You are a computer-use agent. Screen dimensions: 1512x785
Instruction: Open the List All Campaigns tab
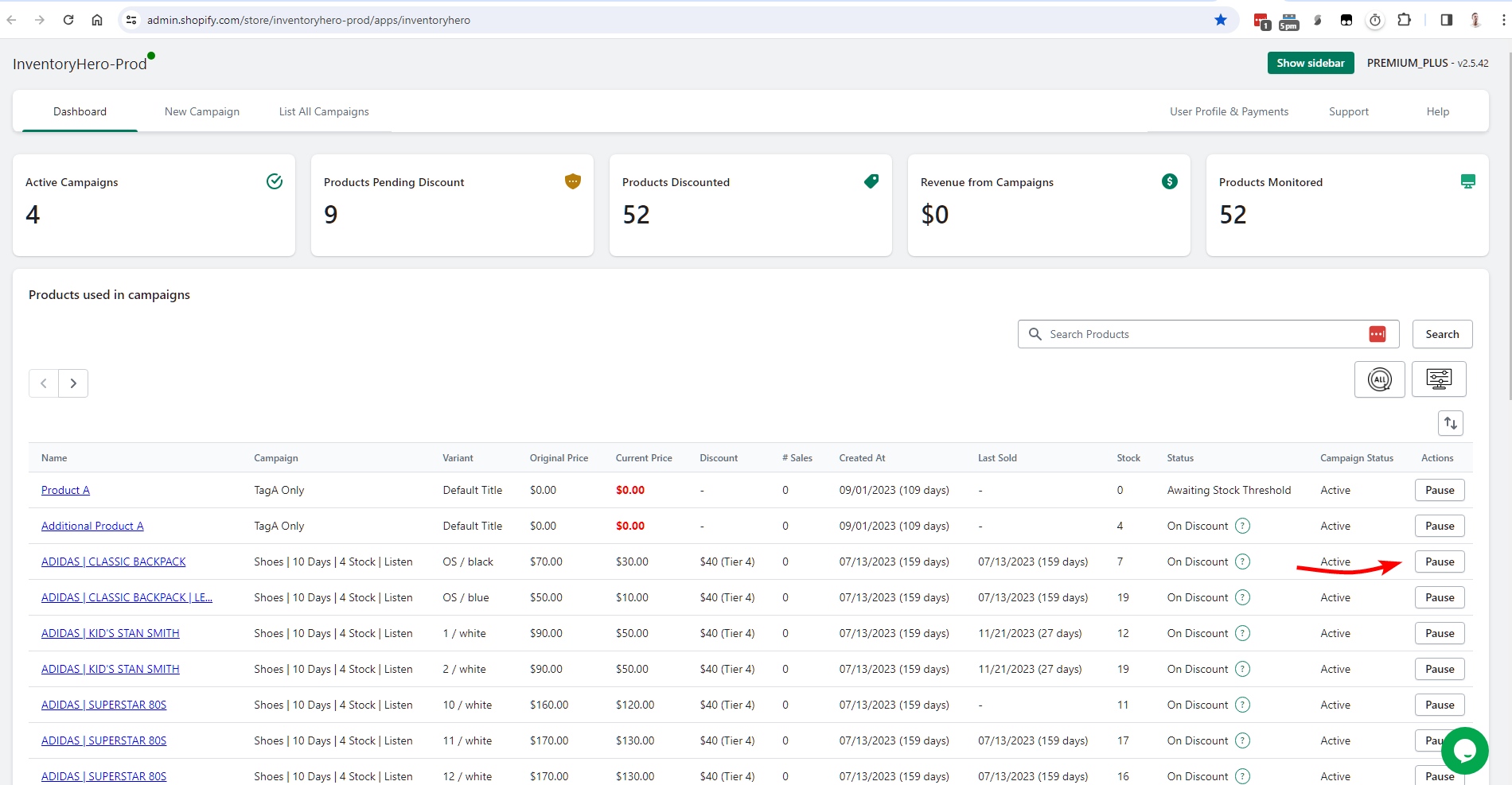[x=324, y=111]
